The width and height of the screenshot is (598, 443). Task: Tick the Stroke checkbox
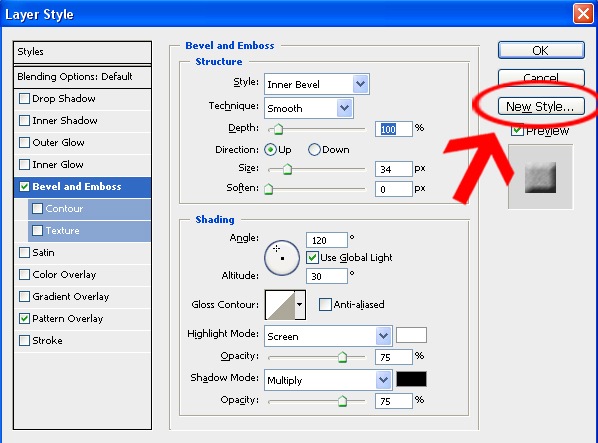(x=24, y=340)
